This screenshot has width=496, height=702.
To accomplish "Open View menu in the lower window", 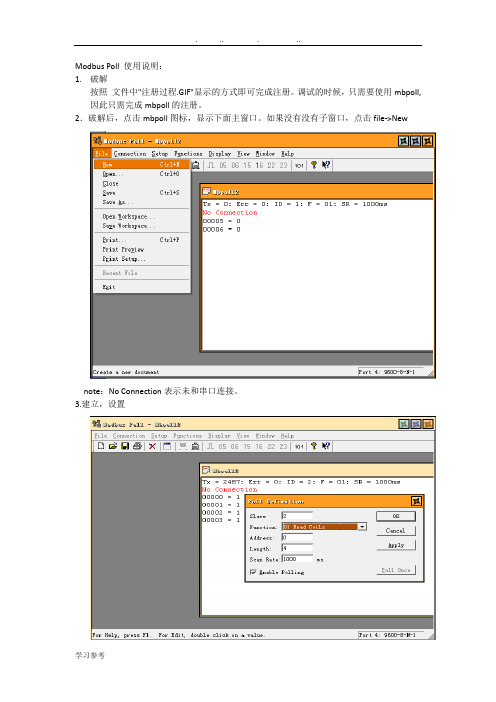I will click(243, 435).
